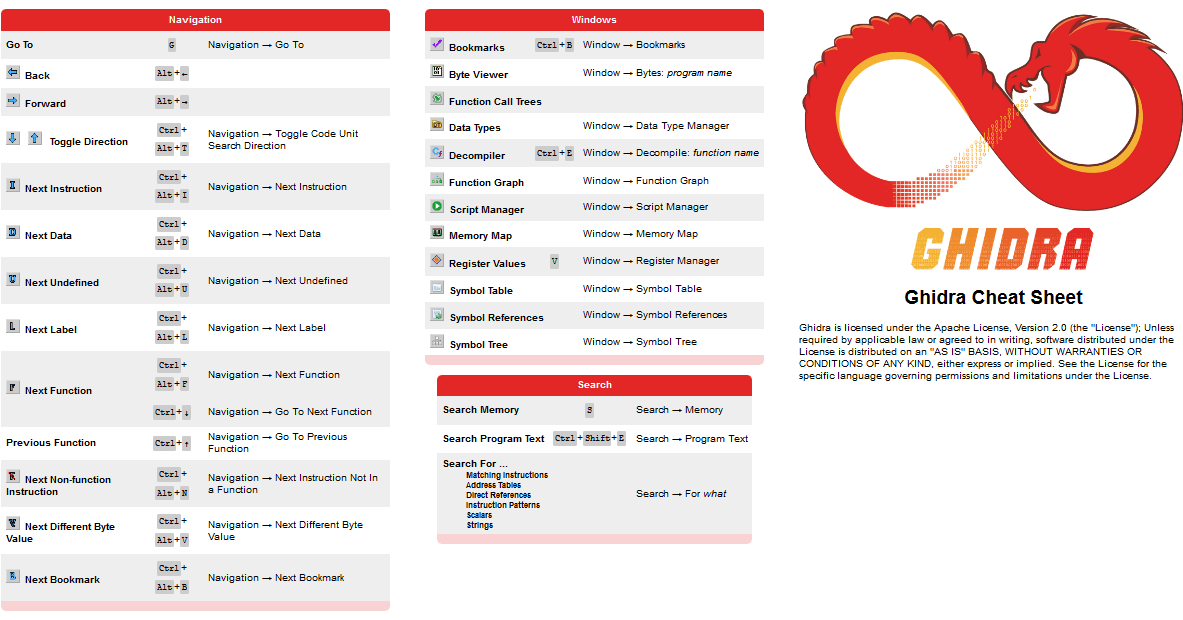Click 'Navigation → Go To Next Function' text
This screenshot has height=620, width=1183.
pyautogui.click(x=290, y=412)
